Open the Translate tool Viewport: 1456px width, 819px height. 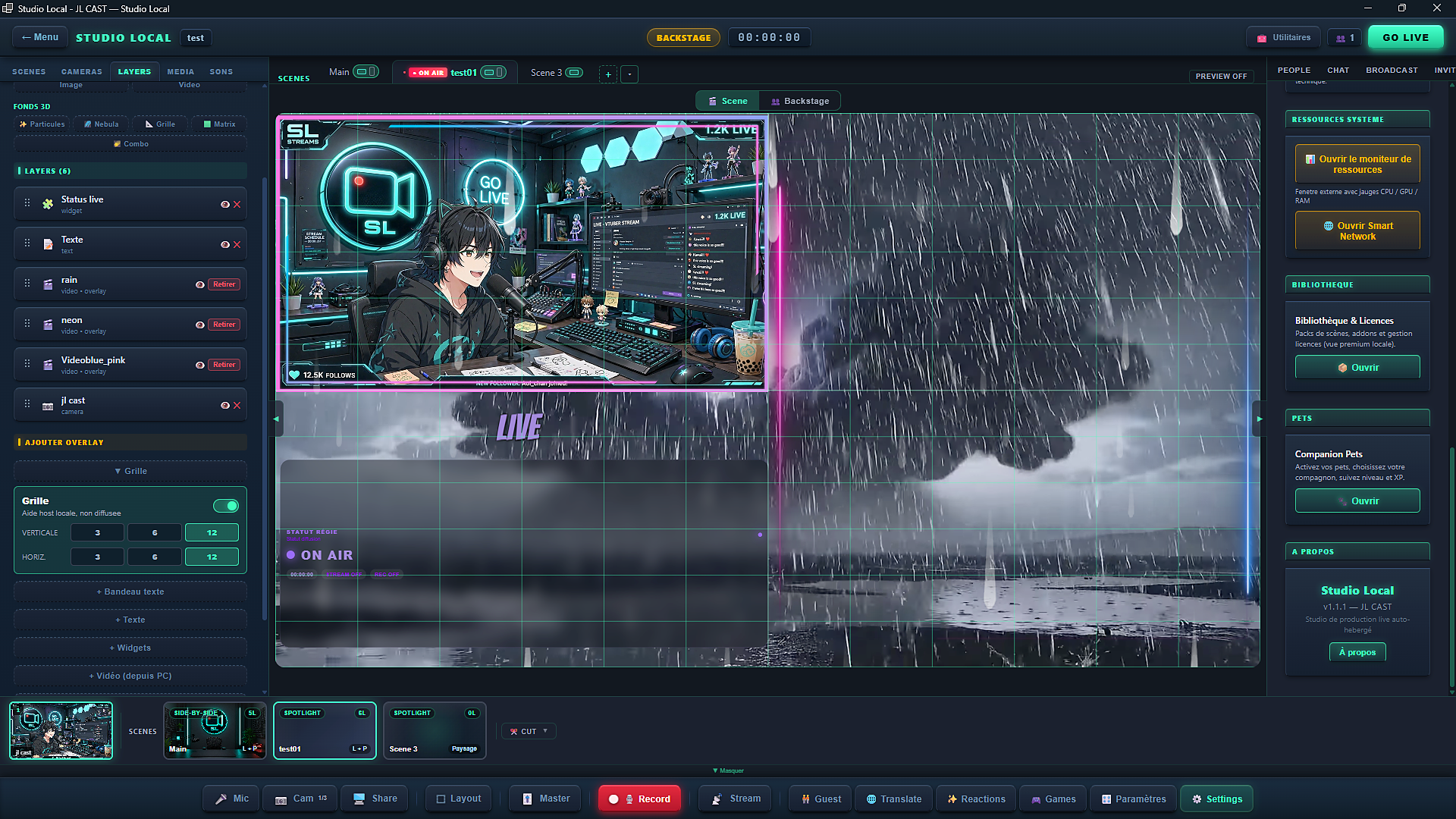point(893,799)
